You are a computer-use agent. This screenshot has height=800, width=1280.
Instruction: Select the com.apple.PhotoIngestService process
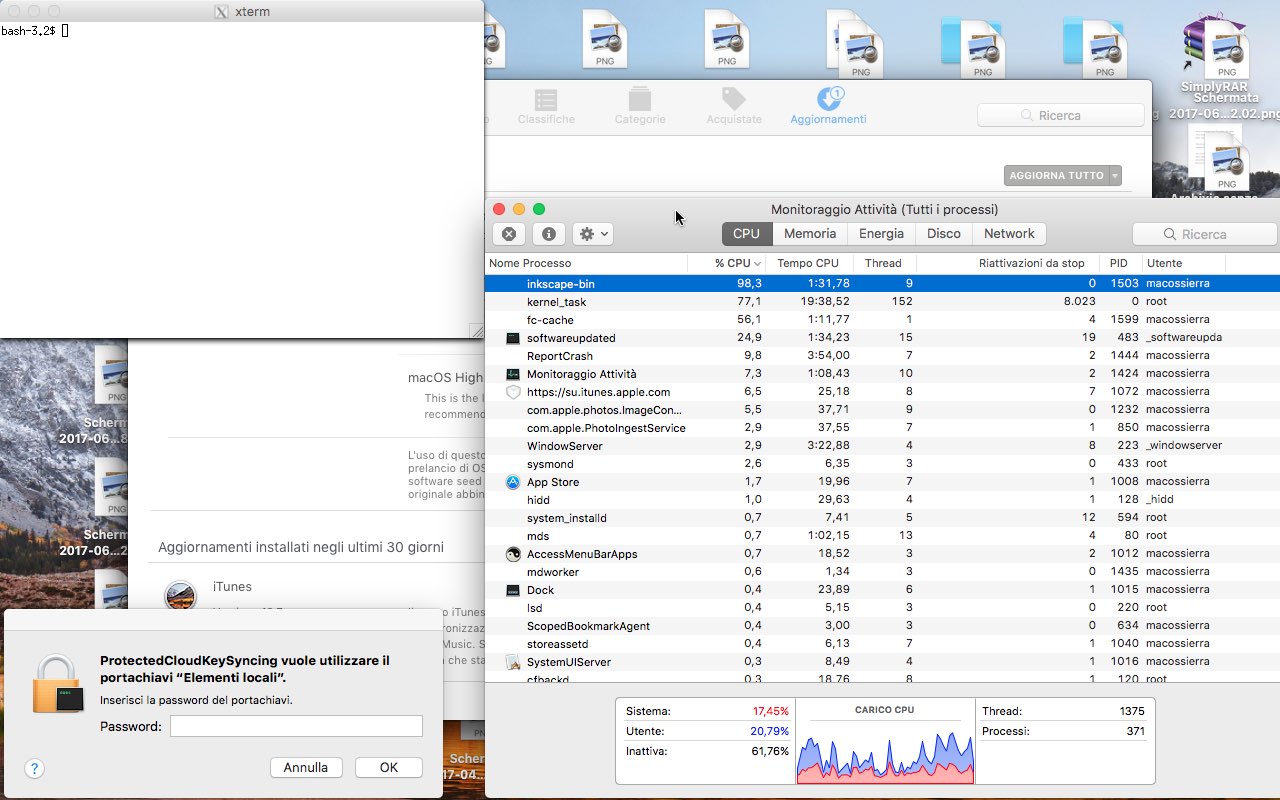coord(882,428)
